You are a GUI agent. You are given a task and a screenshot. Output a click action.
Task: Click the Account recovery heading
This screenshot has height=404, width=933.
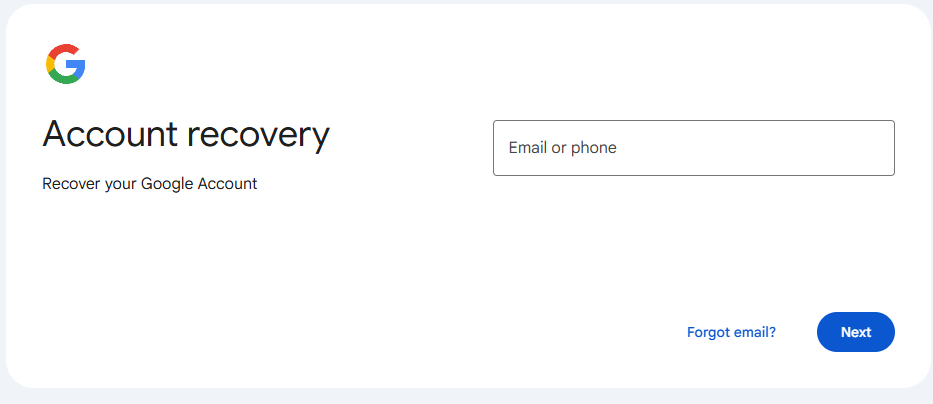click(186, 134)
